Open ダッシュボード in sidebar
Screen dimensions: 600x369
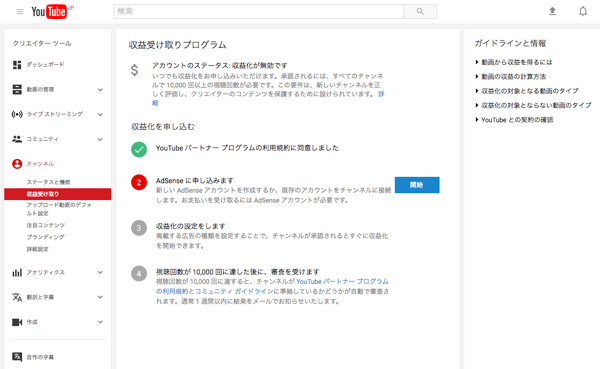(x=45, y=65)
